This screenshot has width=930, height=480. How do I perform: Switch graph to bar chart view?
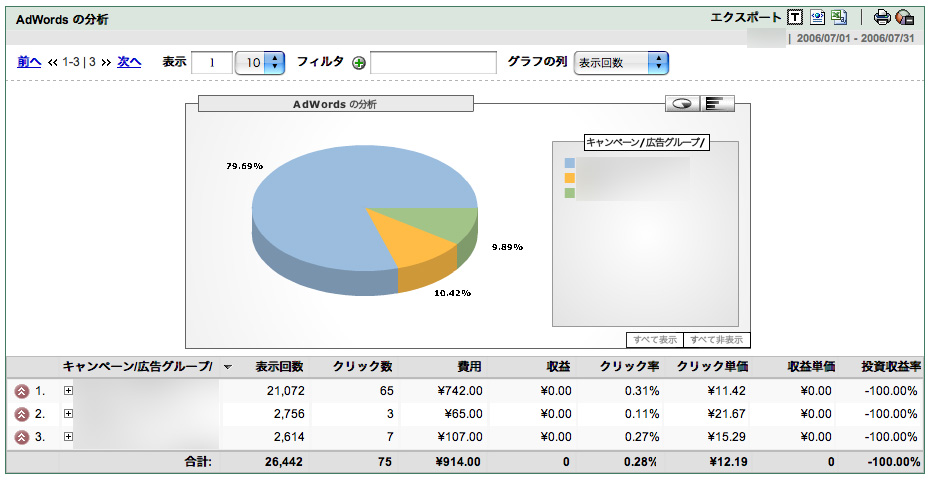point(716,103)
